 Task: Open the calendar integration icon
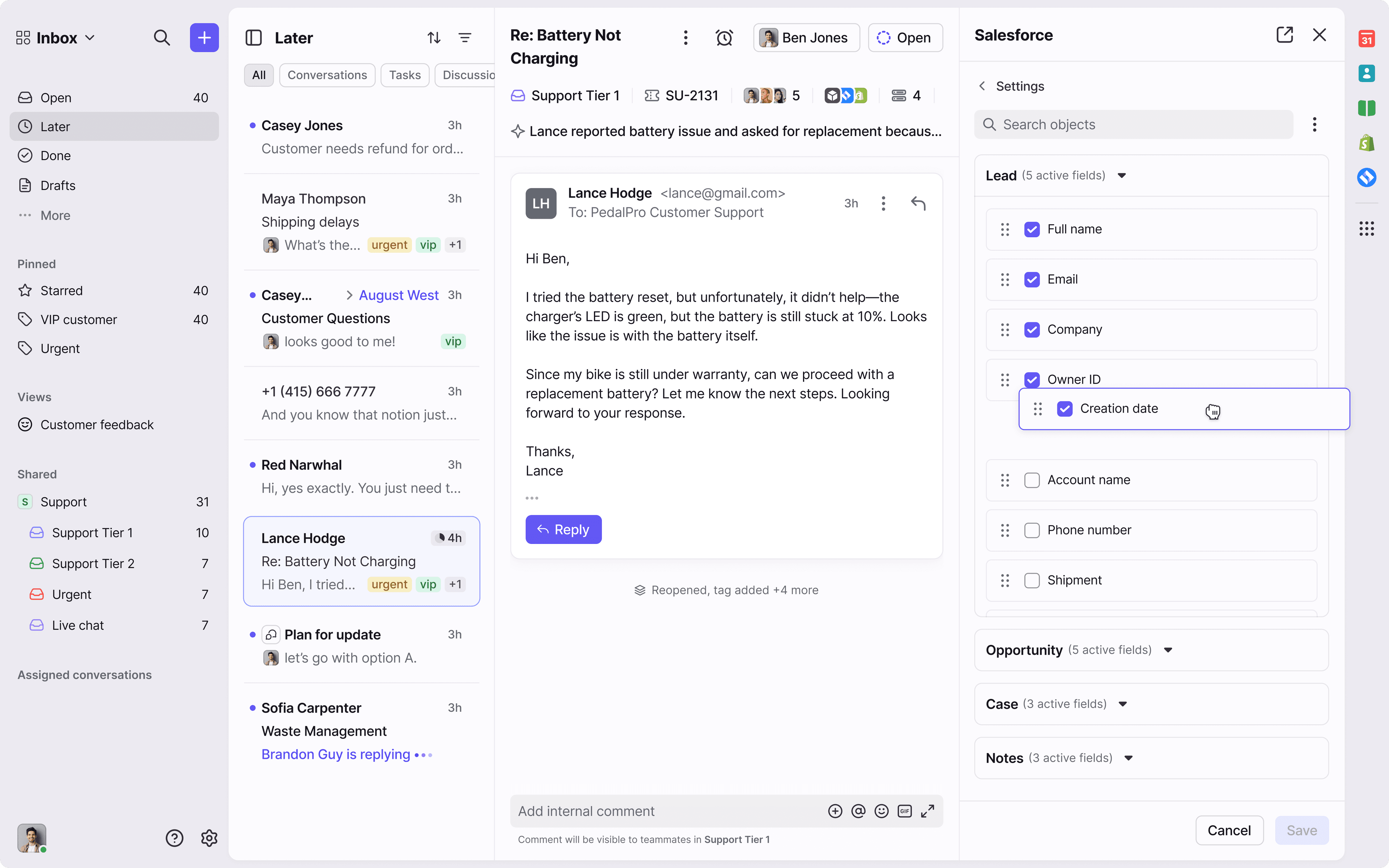click(1367, 38)
